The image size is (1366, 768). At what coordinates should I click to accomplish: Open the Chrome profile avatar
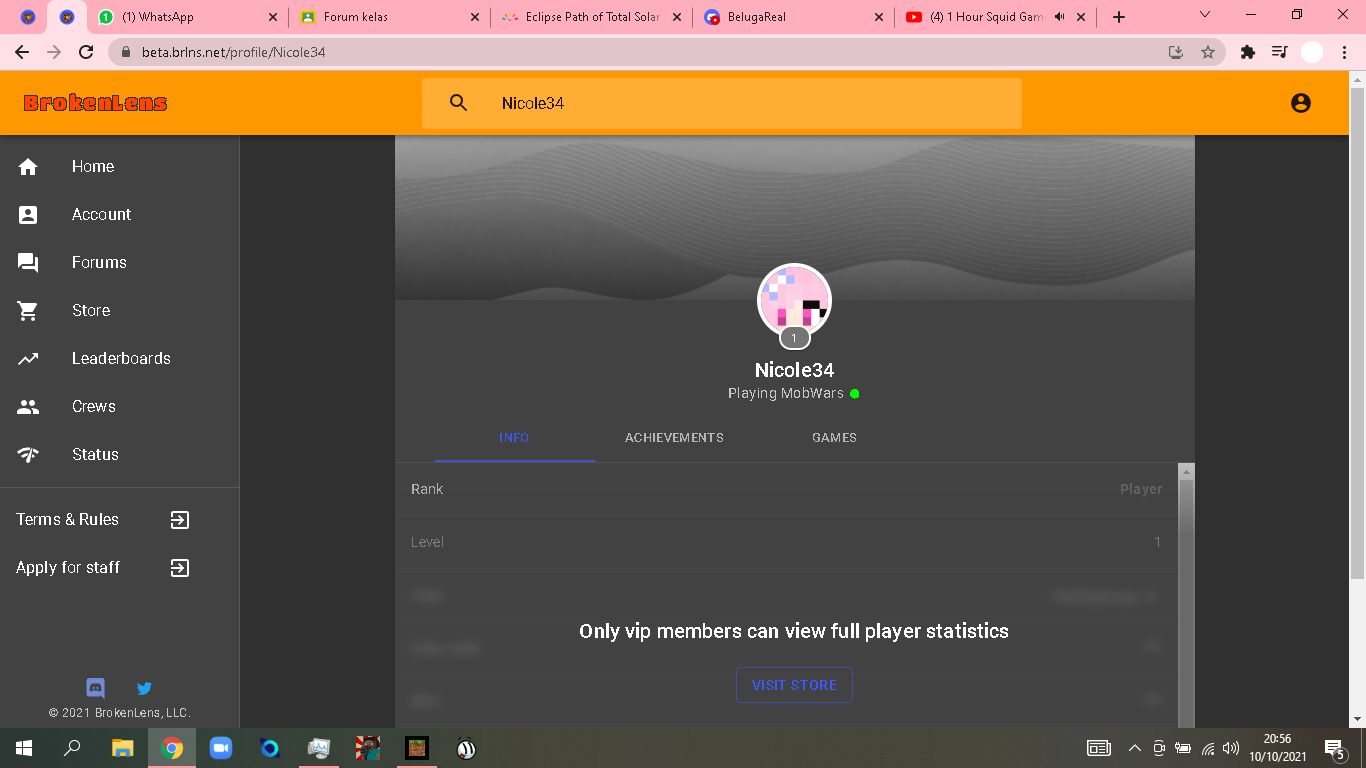pyautogui.click(x=1312, y=52)
